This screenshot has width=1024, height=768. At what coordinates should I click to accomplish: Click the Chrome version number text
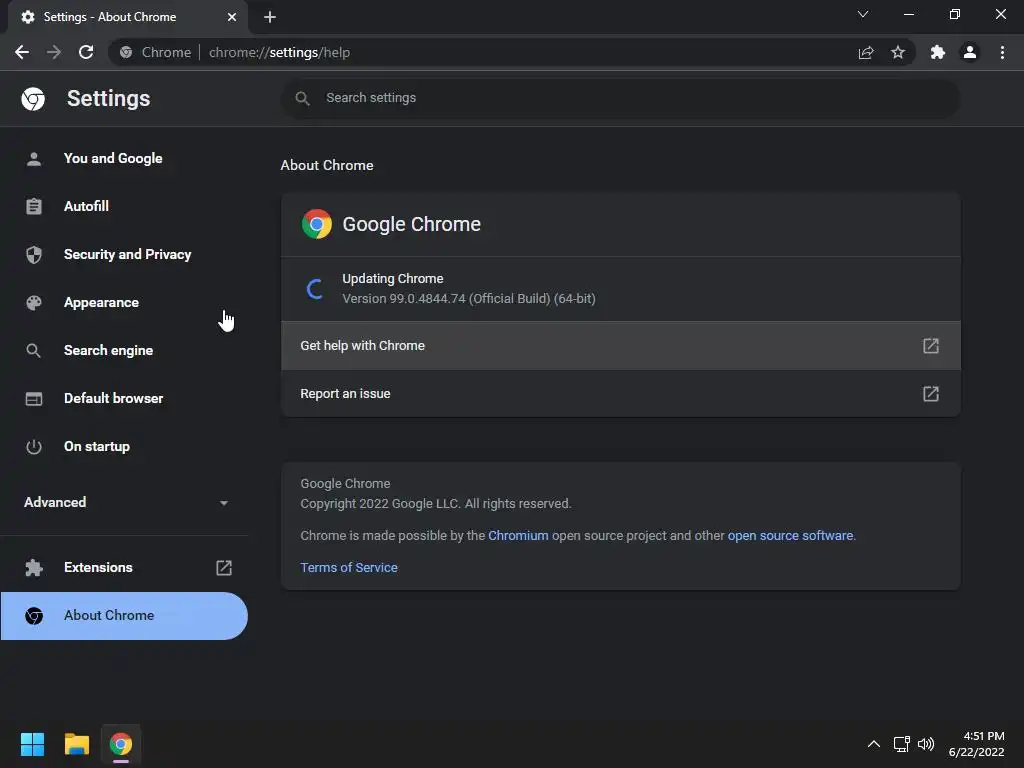[x=469, y=298]
